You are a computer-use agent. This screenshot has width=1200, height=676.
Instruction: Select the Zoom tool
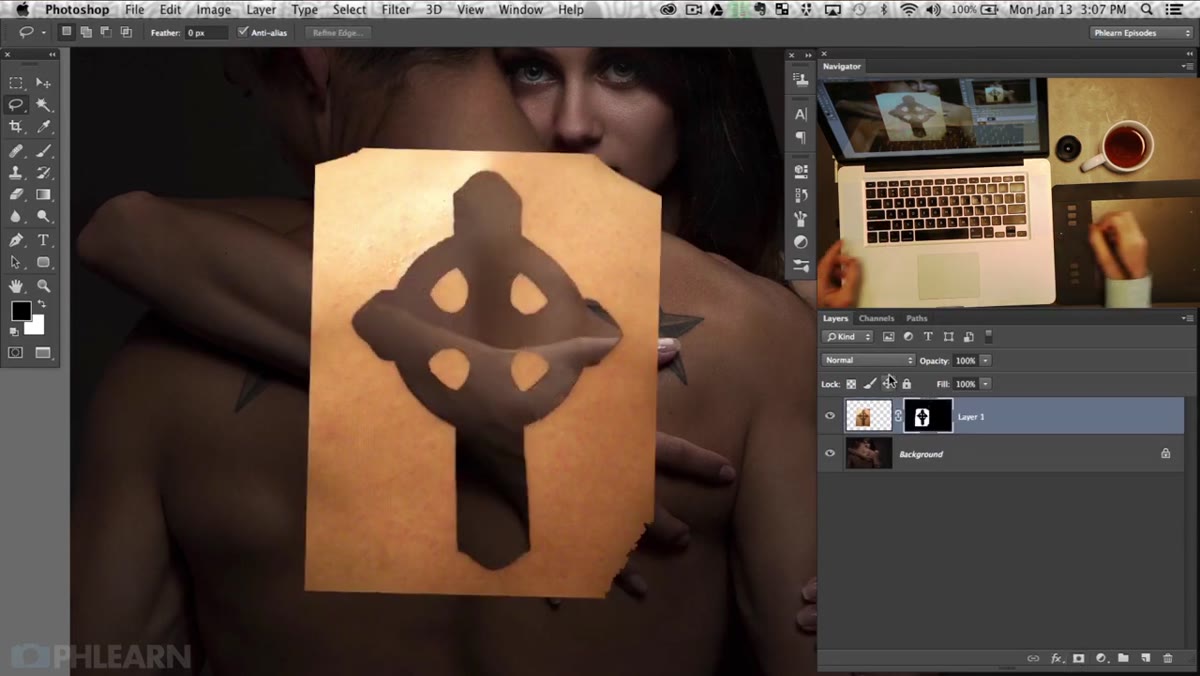click(43, 286)
